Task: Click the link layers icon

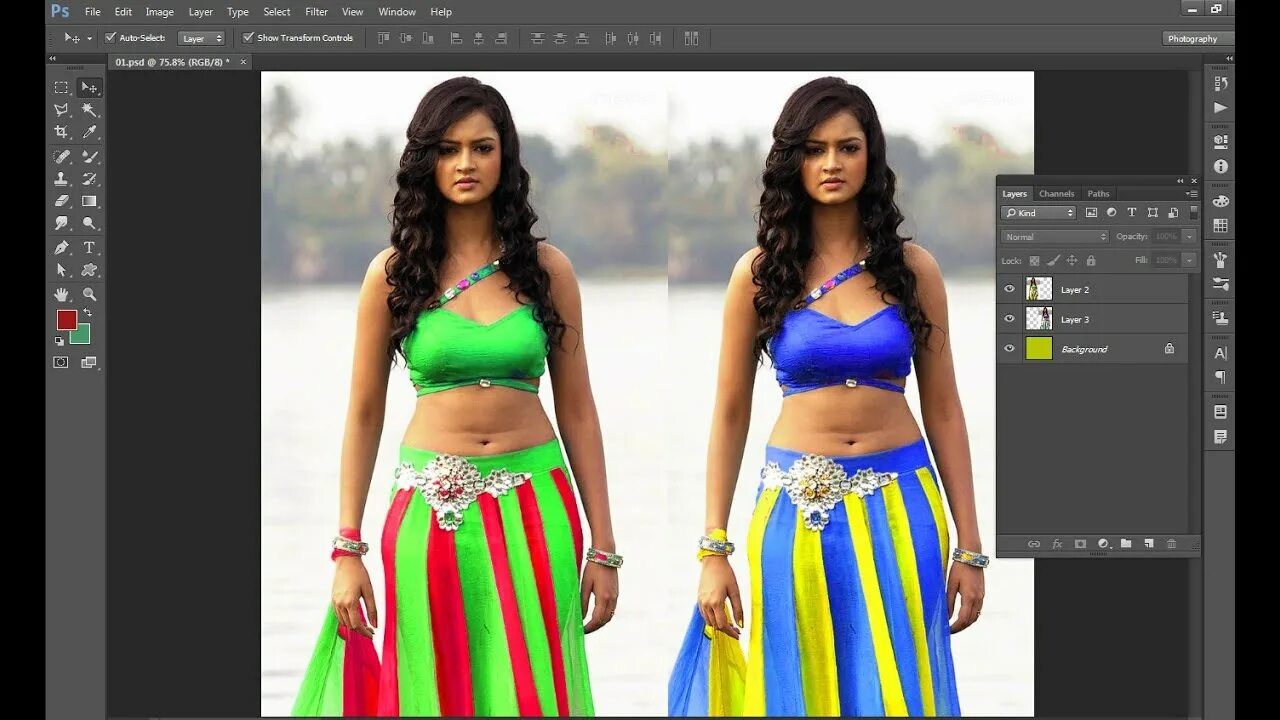Action: [x=1034, y=544]
